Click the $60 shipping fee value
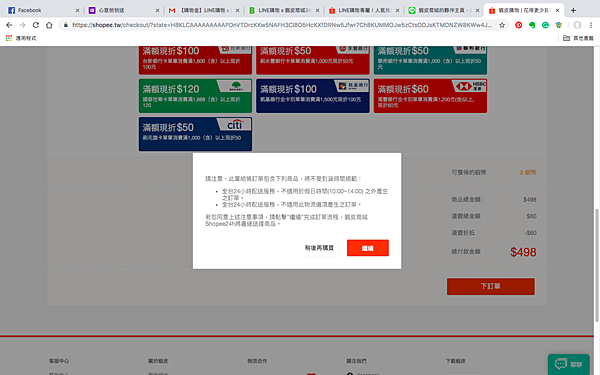 [531, 216]
